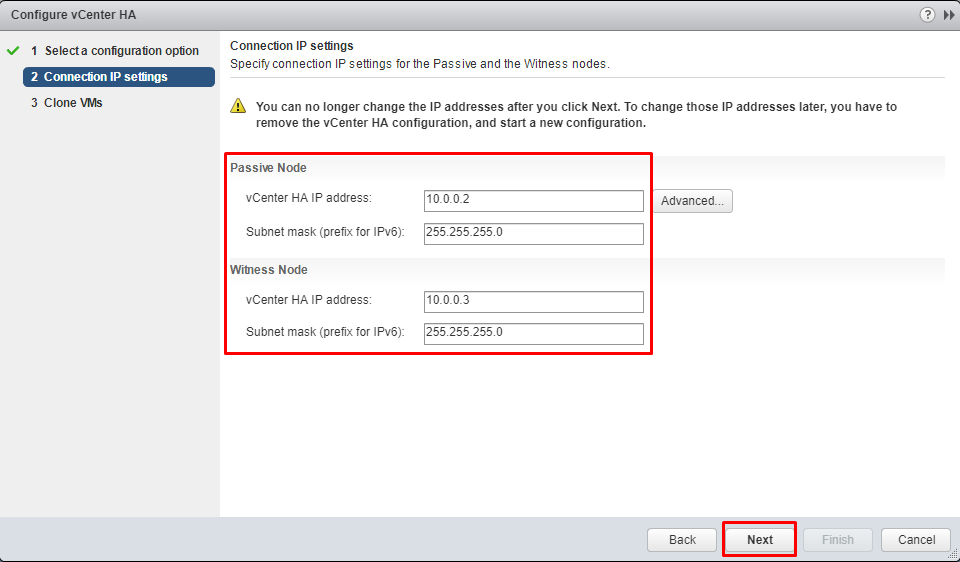Image resolution: width=960 pixels, height=562 pixels.
Task: Click the Next button
Action: [760, 539]
